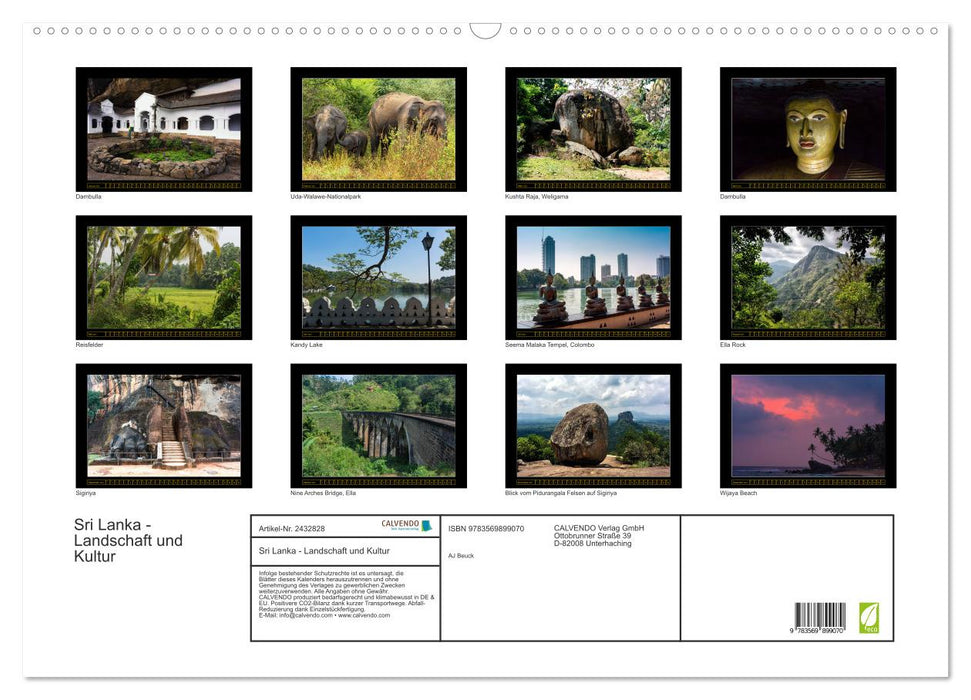The image size is (971, 700).
Task: Click the 'D-82008 Unterhaching' line
Action: 593,543
